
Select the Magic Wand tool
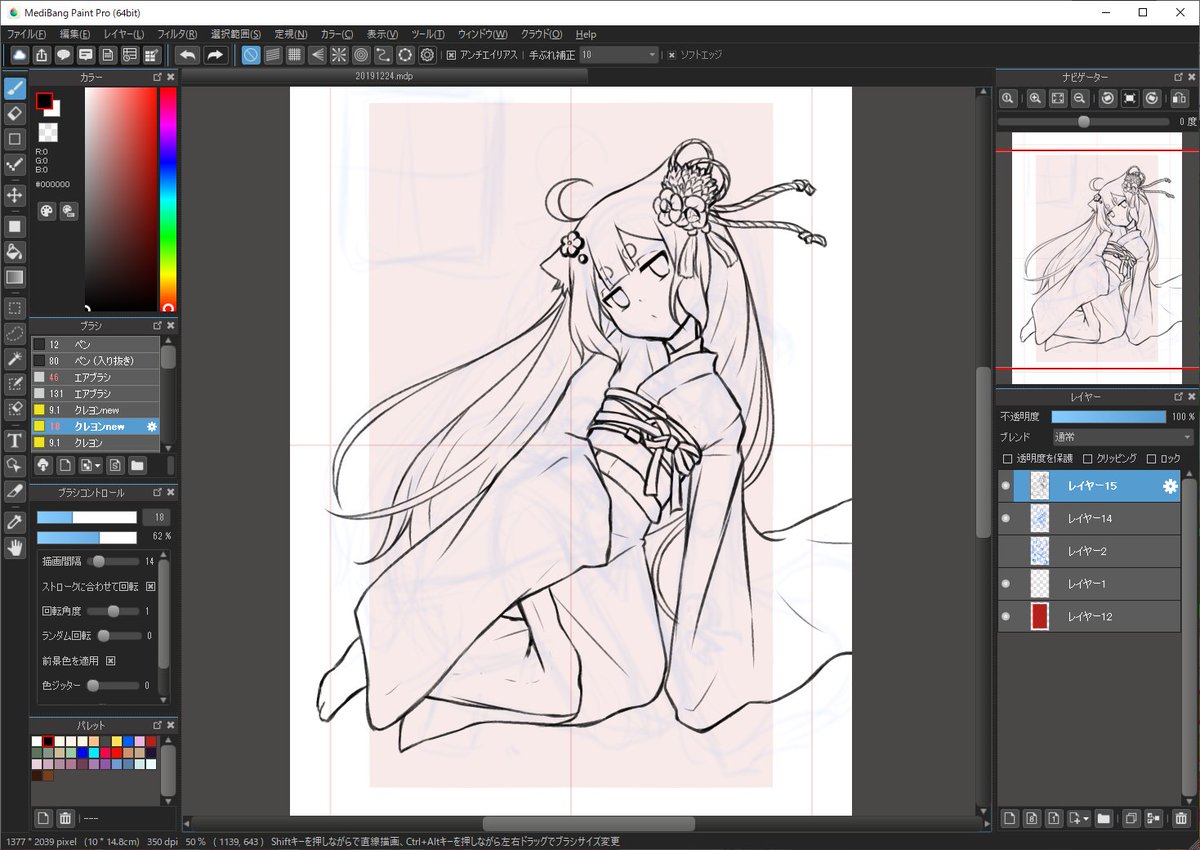15,358
